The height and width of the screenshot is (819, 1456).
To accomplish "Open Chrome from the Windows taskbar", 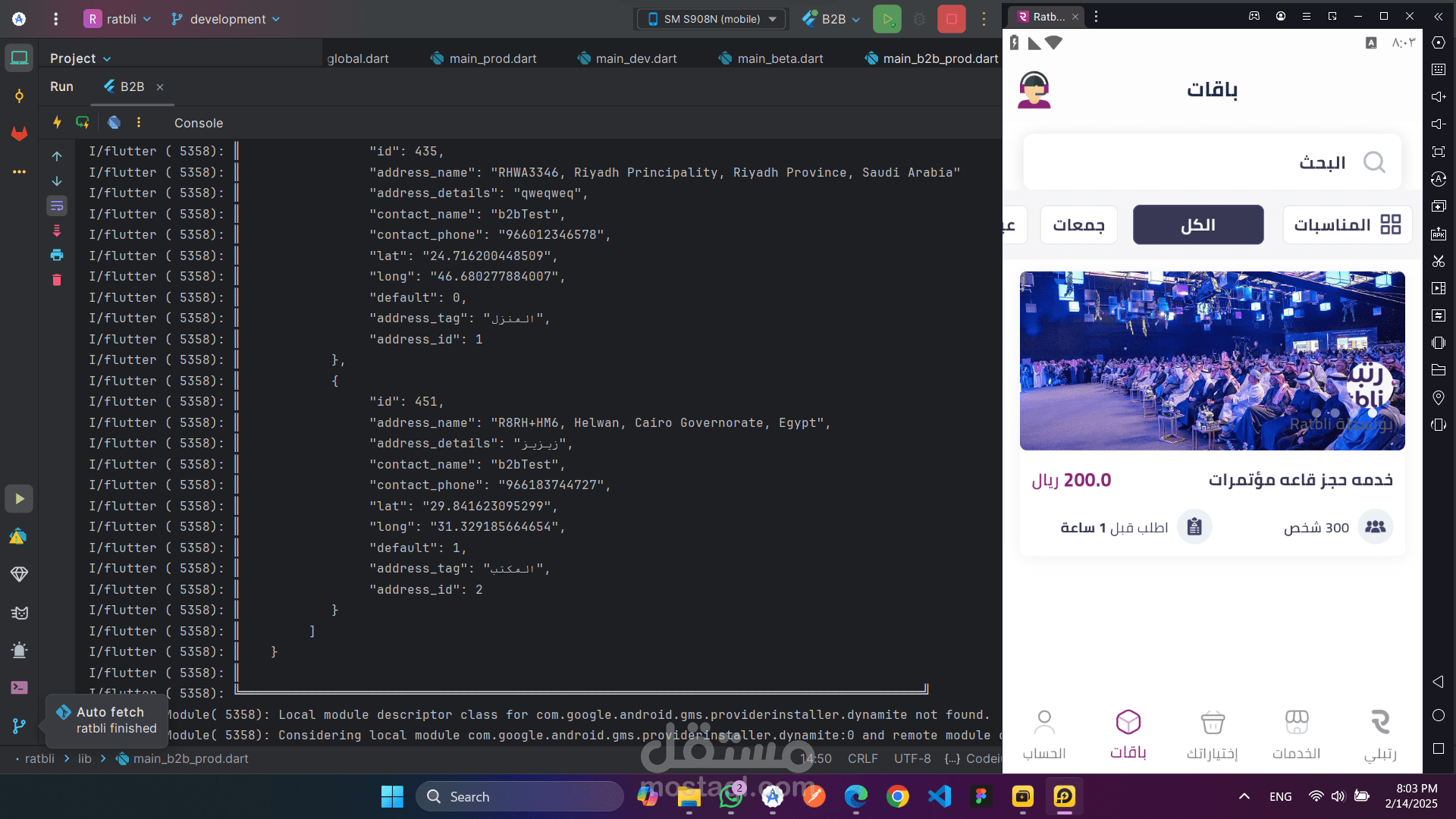I will pos(897,796).
